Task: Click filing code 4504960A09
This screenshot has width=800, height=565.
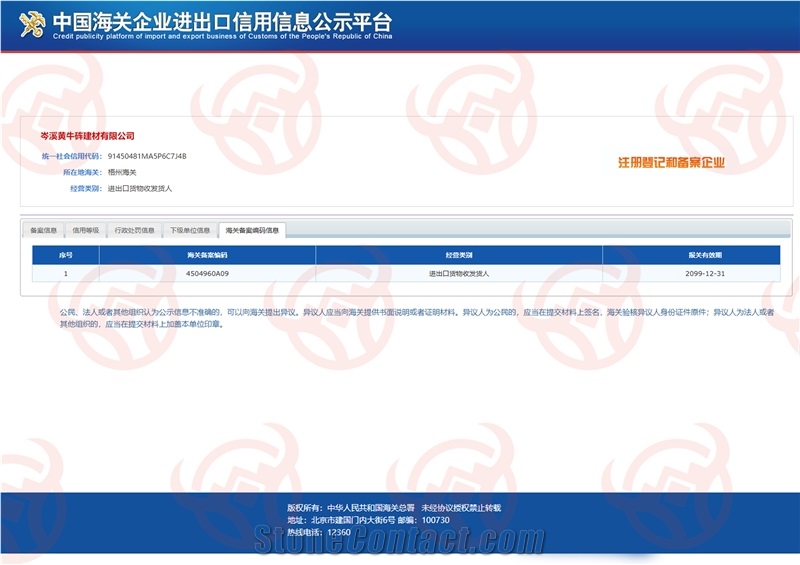Action: tap(207, 274)
